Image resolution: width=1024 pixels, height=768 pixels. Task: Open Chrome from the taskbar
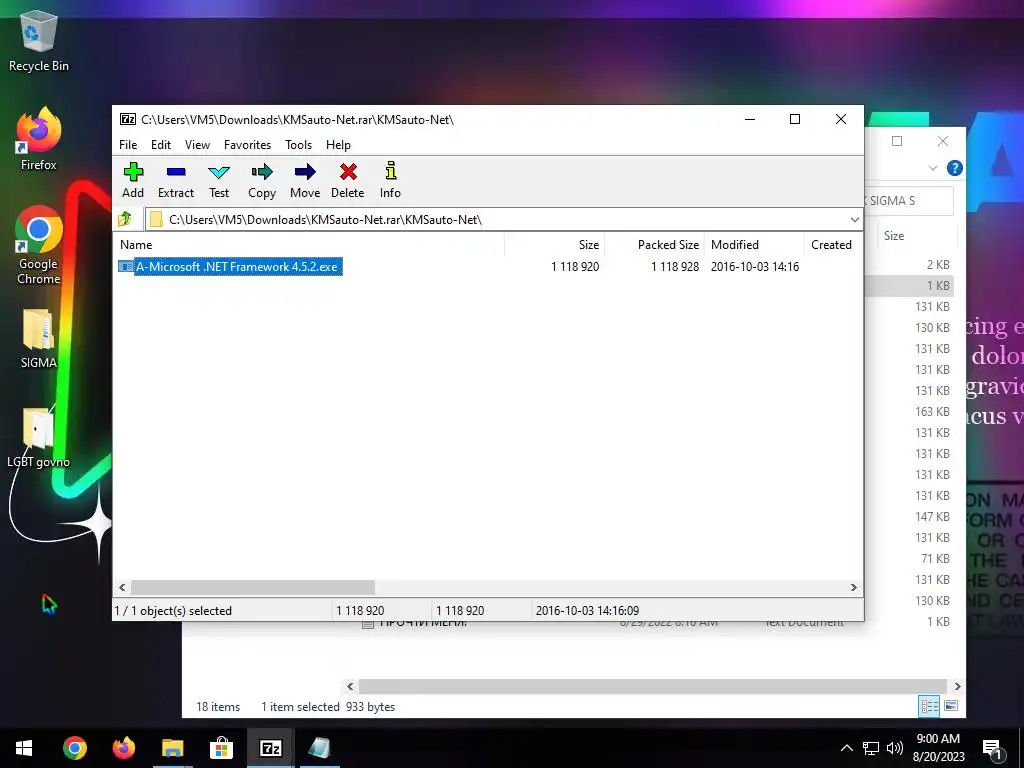[x=74, y=748]
